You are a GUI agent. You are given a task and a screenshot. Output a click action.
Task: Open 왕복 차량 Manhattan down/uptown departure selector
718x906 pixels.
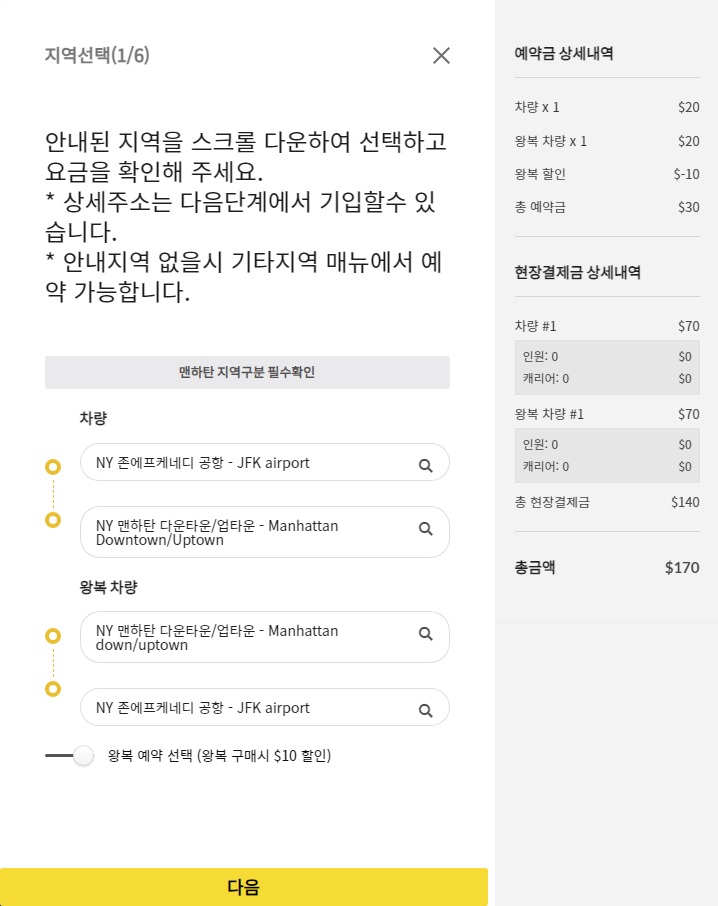click(250, 637)
